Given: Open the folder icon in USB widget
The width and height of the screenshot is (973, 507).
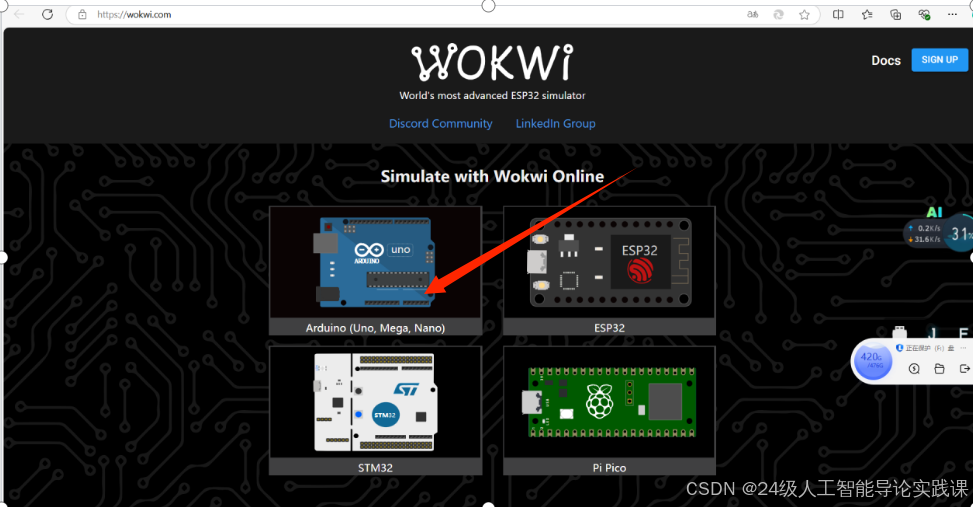Looking at the screenshot, I should coord(939,369).
